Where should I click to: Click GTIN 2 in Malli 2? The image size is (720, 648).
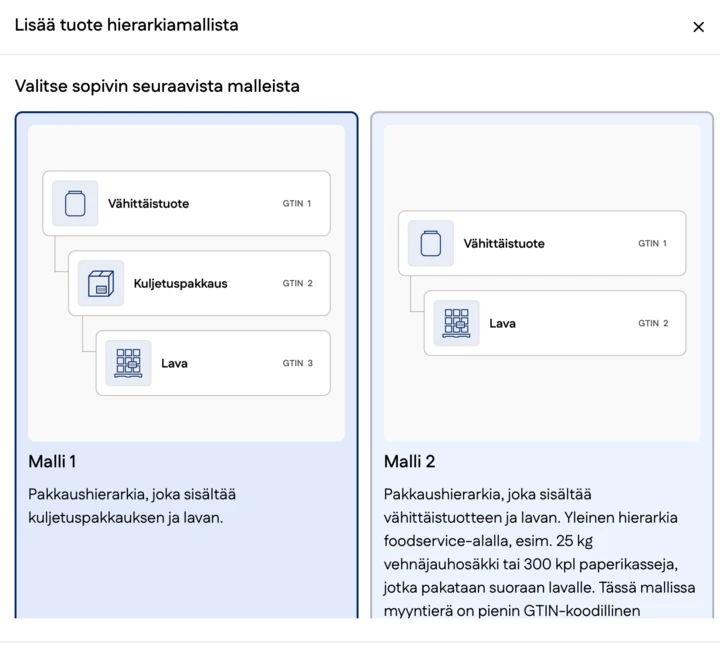point(653,323)
